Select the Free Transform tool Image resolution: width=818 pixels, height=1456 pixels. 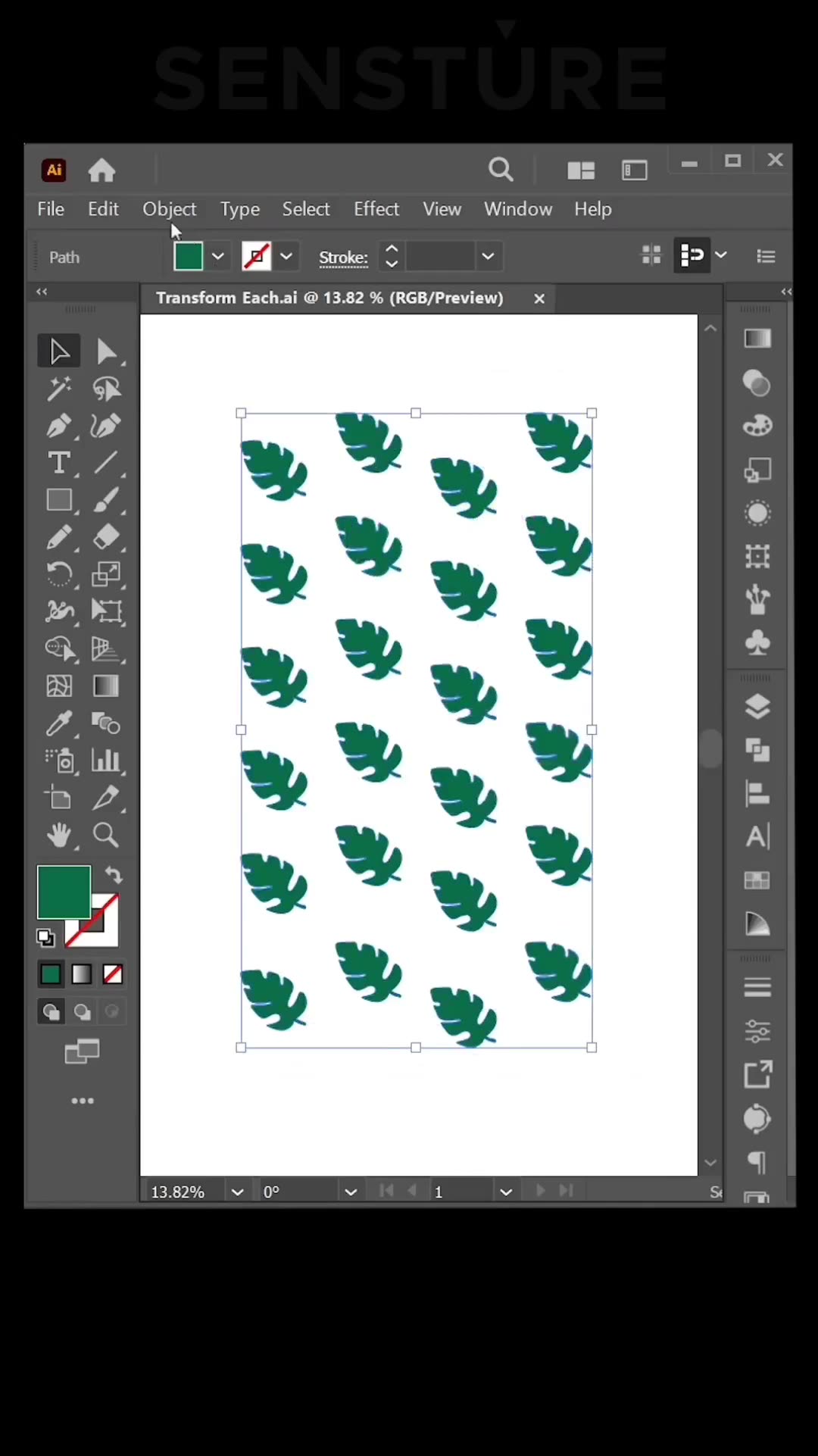[x=107, y=611]
